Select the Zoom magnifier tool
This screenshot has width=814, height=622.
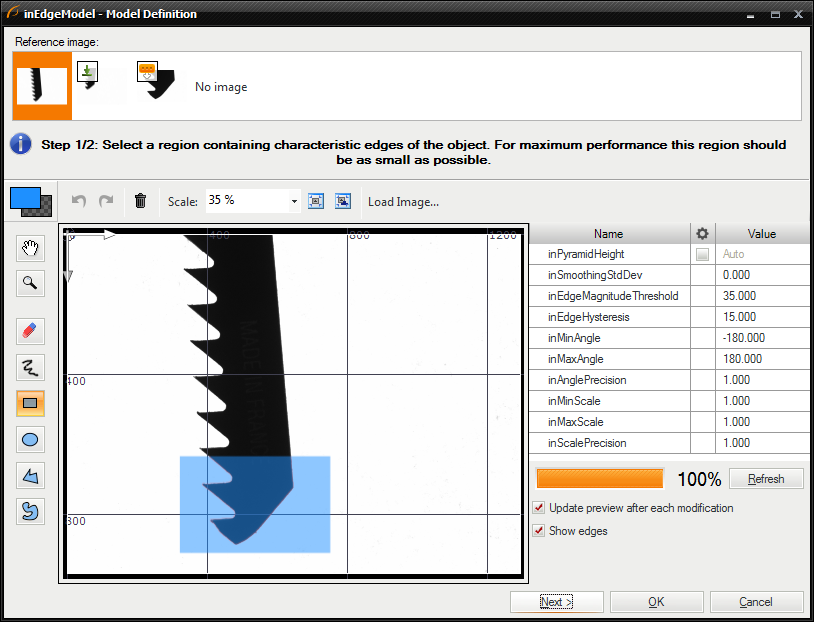[31, 283]
